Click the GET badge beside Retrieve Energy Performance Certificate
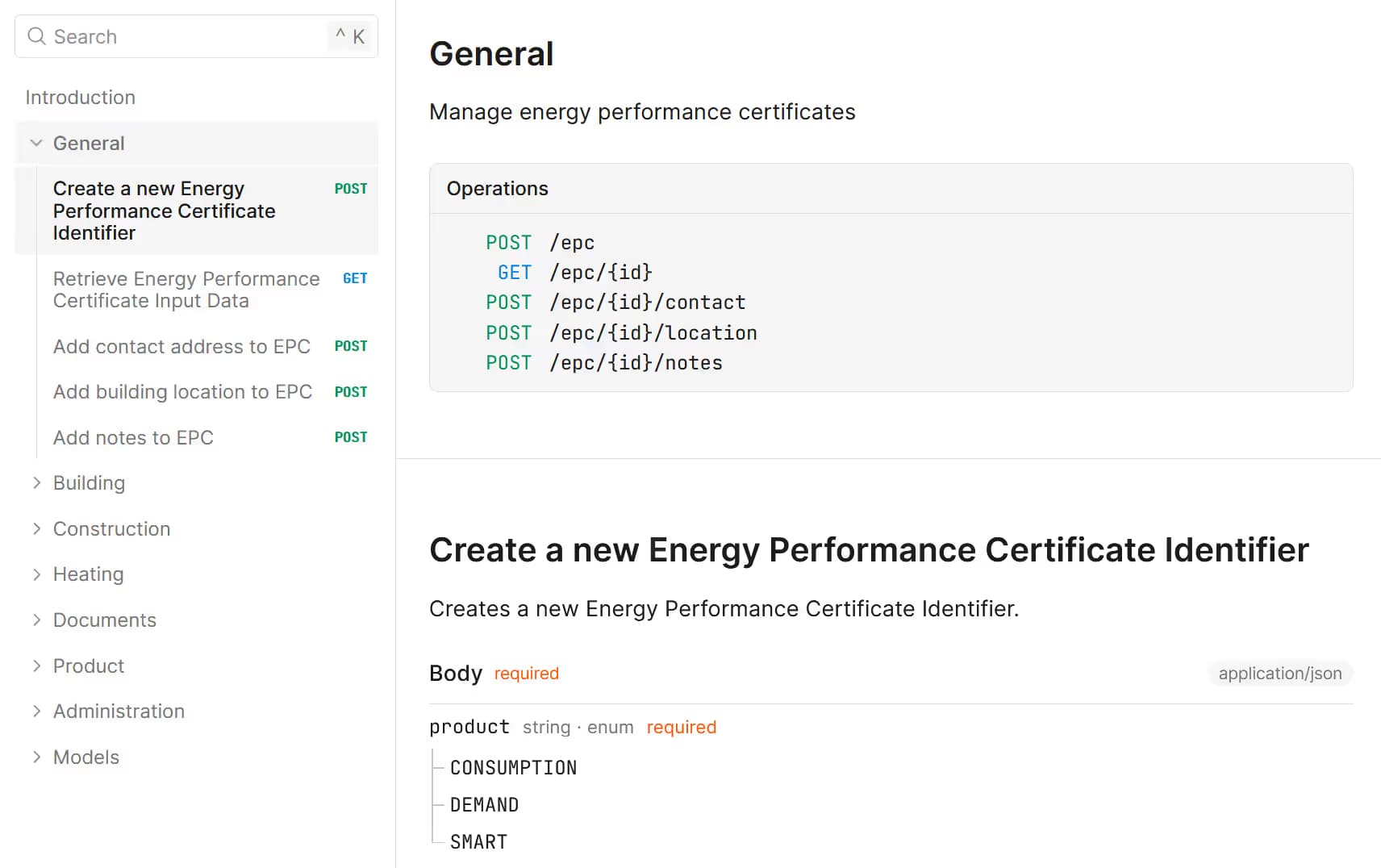 click(x=355, y=278)
